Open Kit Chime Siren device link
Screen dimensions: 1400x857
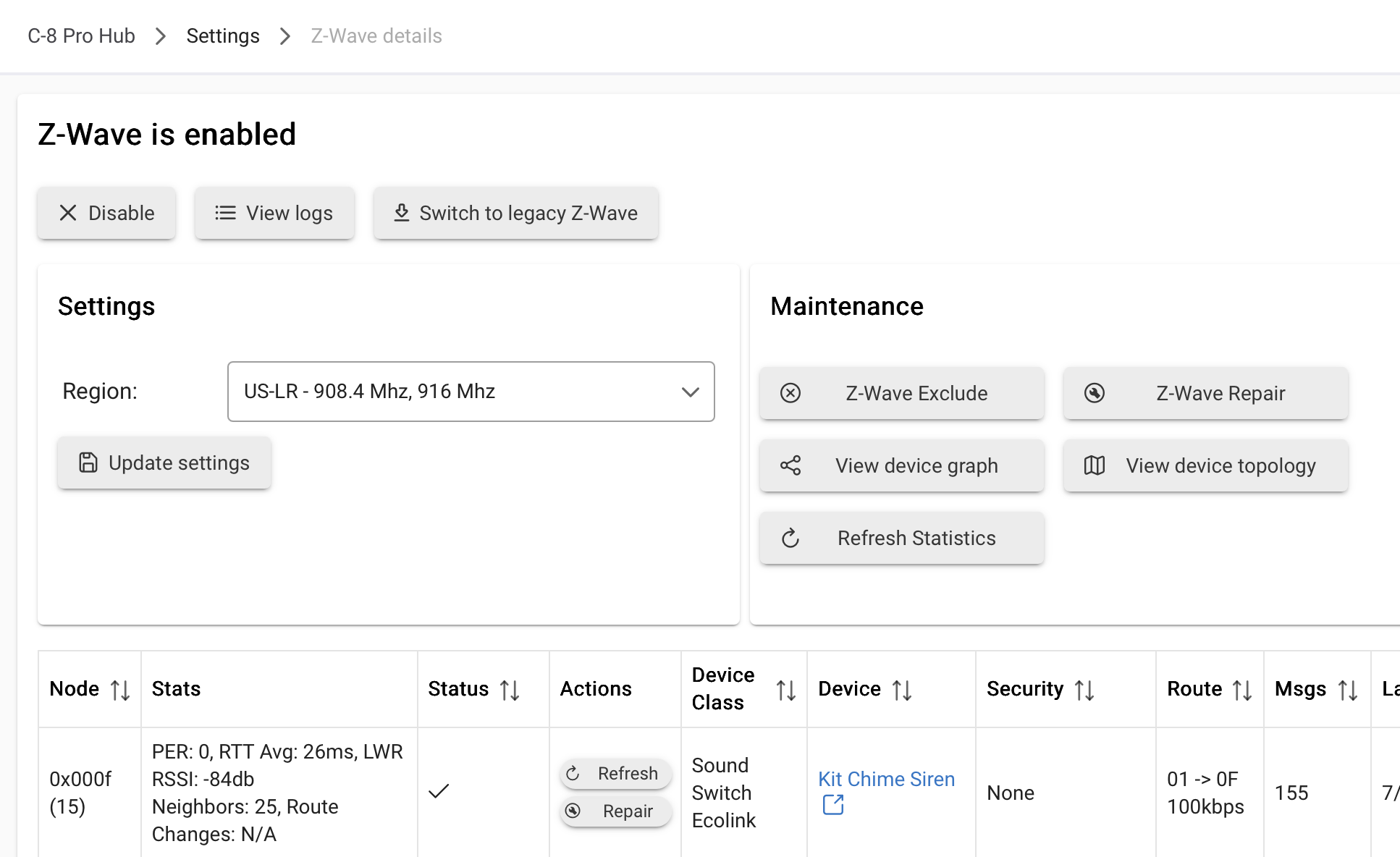point(886,779)
